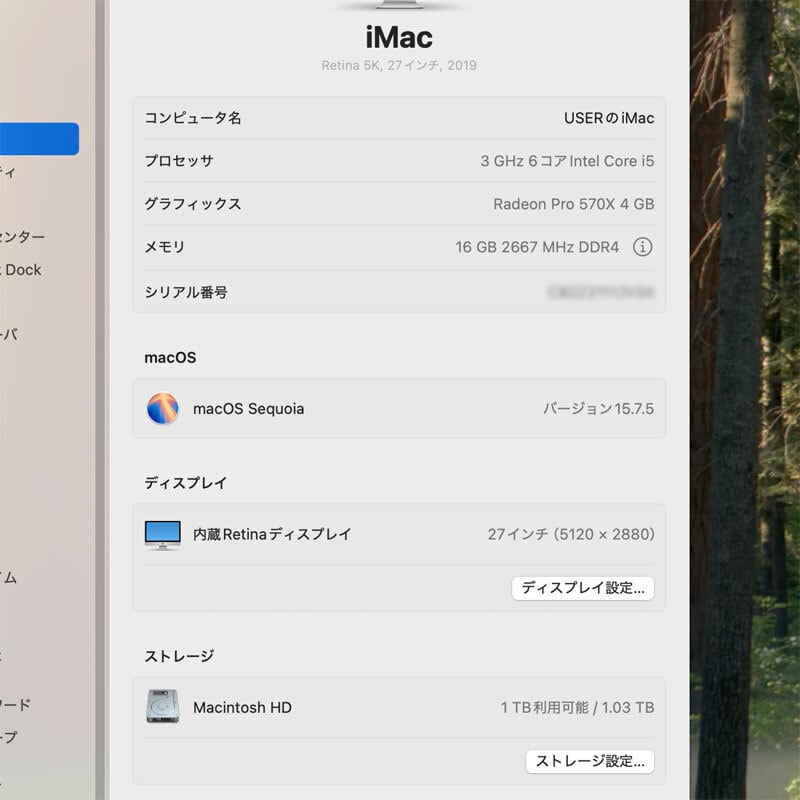800x800 pixels.
Task: Click the Radeon Pro 570X 4 GB text
Action: [x=573, y=204]
